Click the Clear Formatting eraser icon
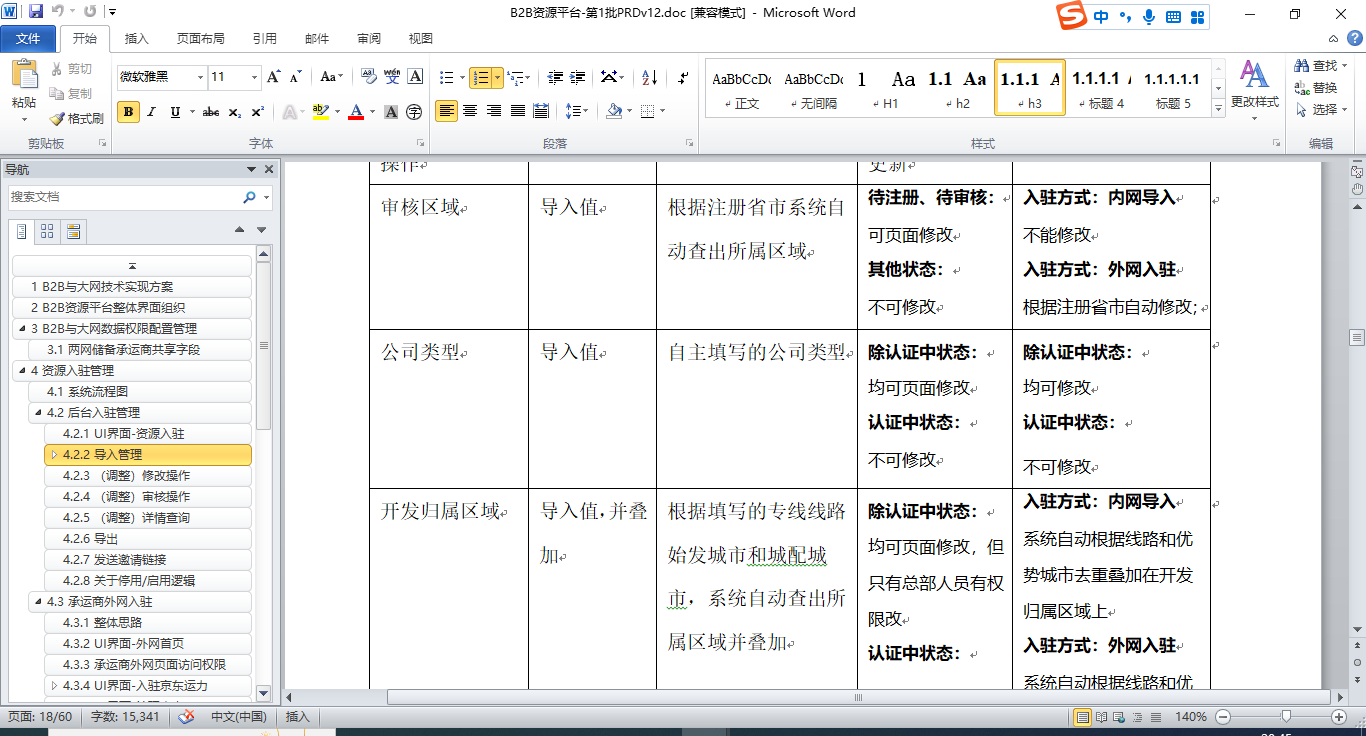Viewport: 1366px width, 736px height. [x=367, y=77]
